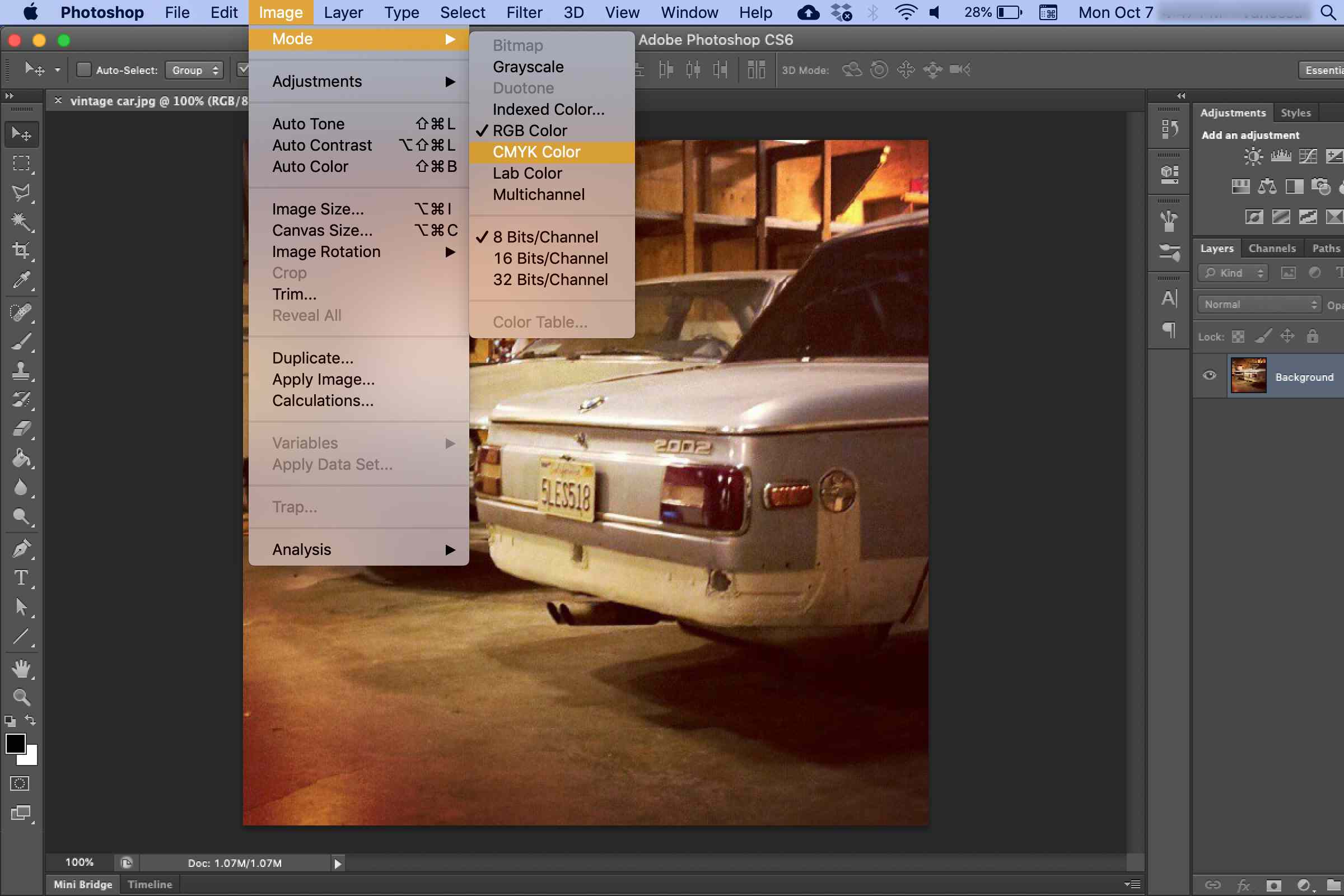Image resolution: width=1344 pixels, height=896 pixels.
Task: Click the foreground color swatch
Action: [16, 744]
